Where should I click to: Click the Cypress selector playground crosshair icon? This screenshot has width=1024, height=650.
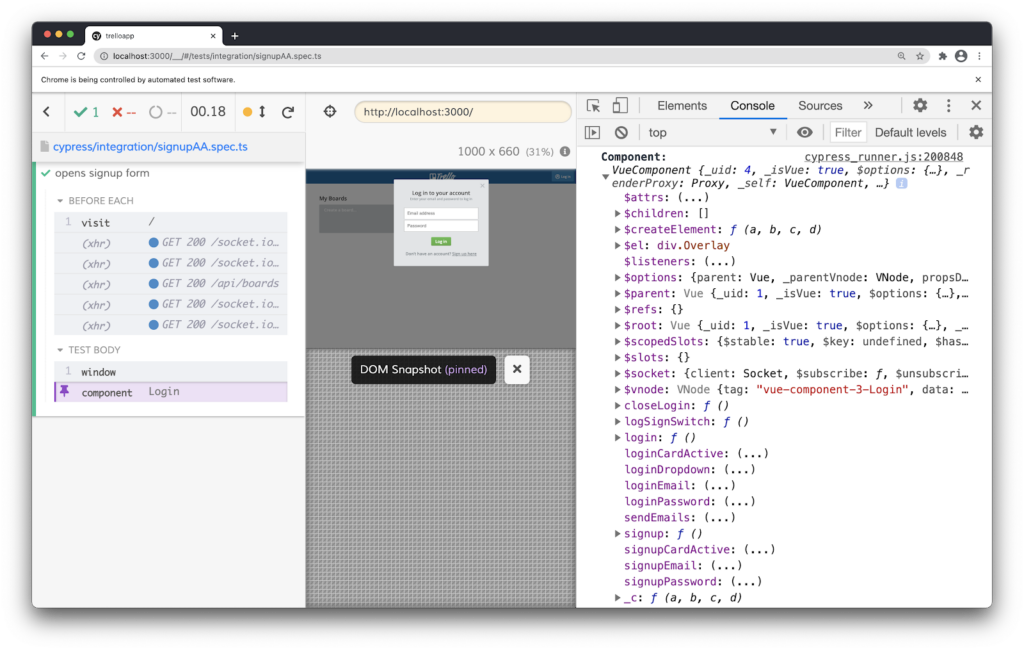point(330,112)
